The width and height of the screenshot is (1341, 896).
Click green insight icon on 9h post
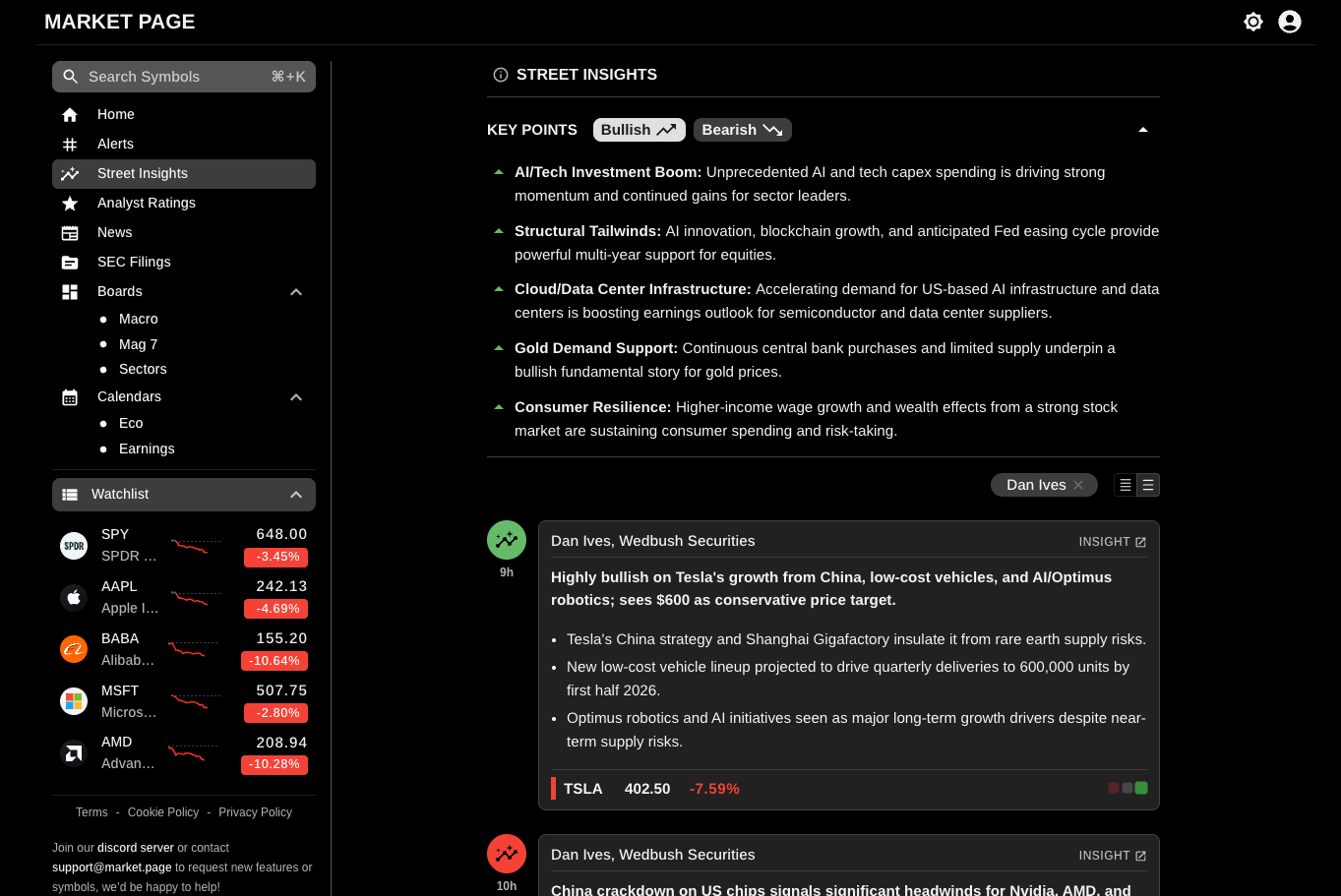(507, 540)
